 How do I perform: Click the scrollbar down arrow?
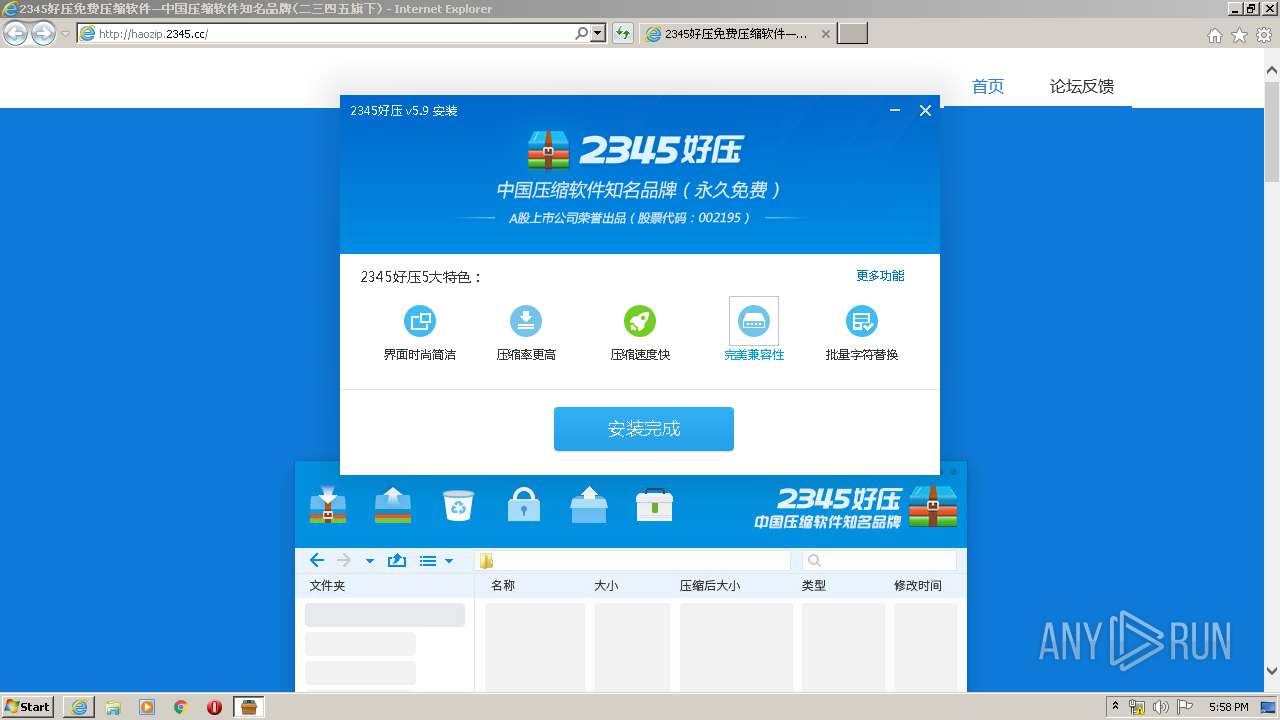1272,671
